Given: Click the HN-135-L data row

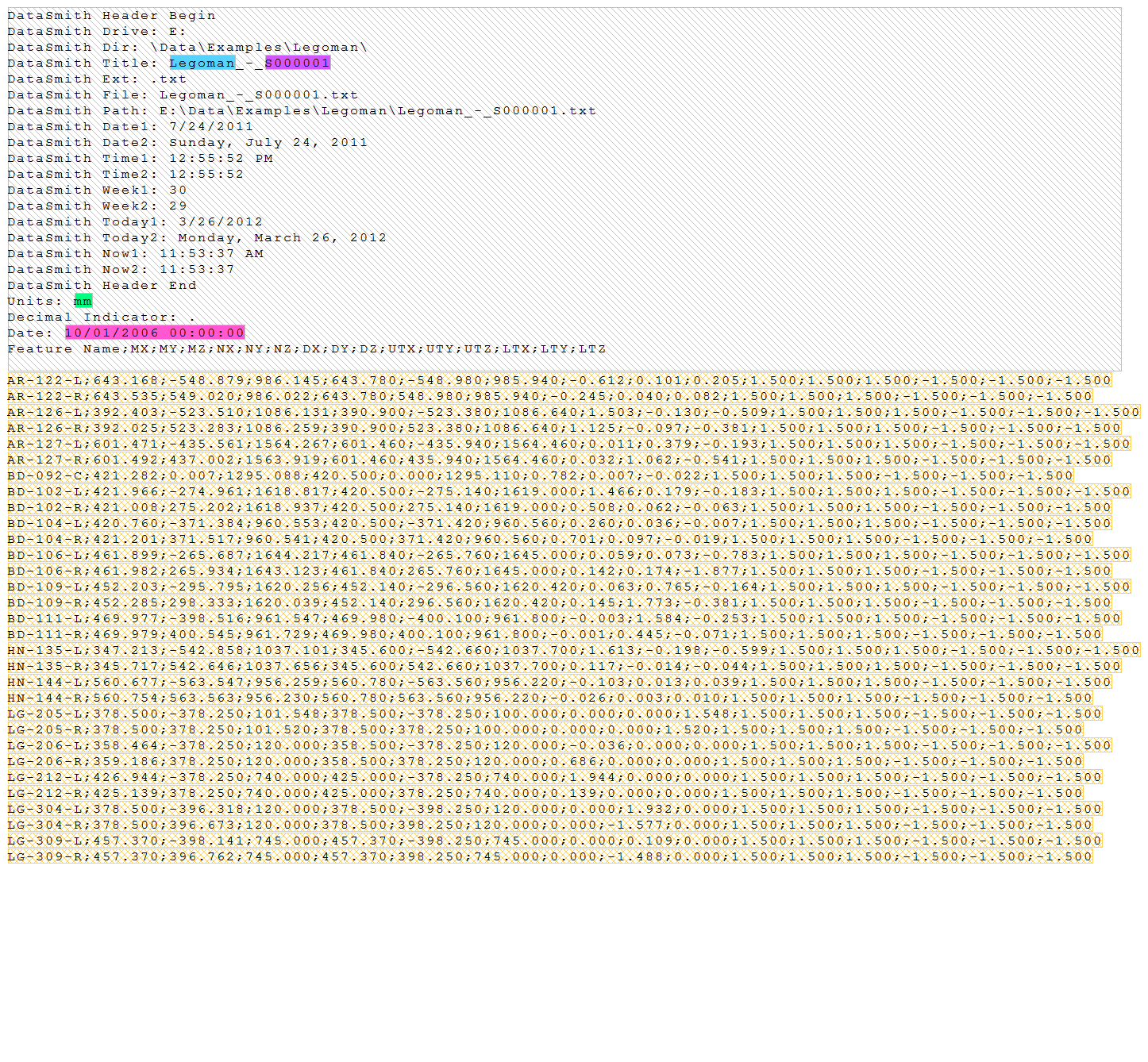Looking at the screenshot, I should (573, 650).
